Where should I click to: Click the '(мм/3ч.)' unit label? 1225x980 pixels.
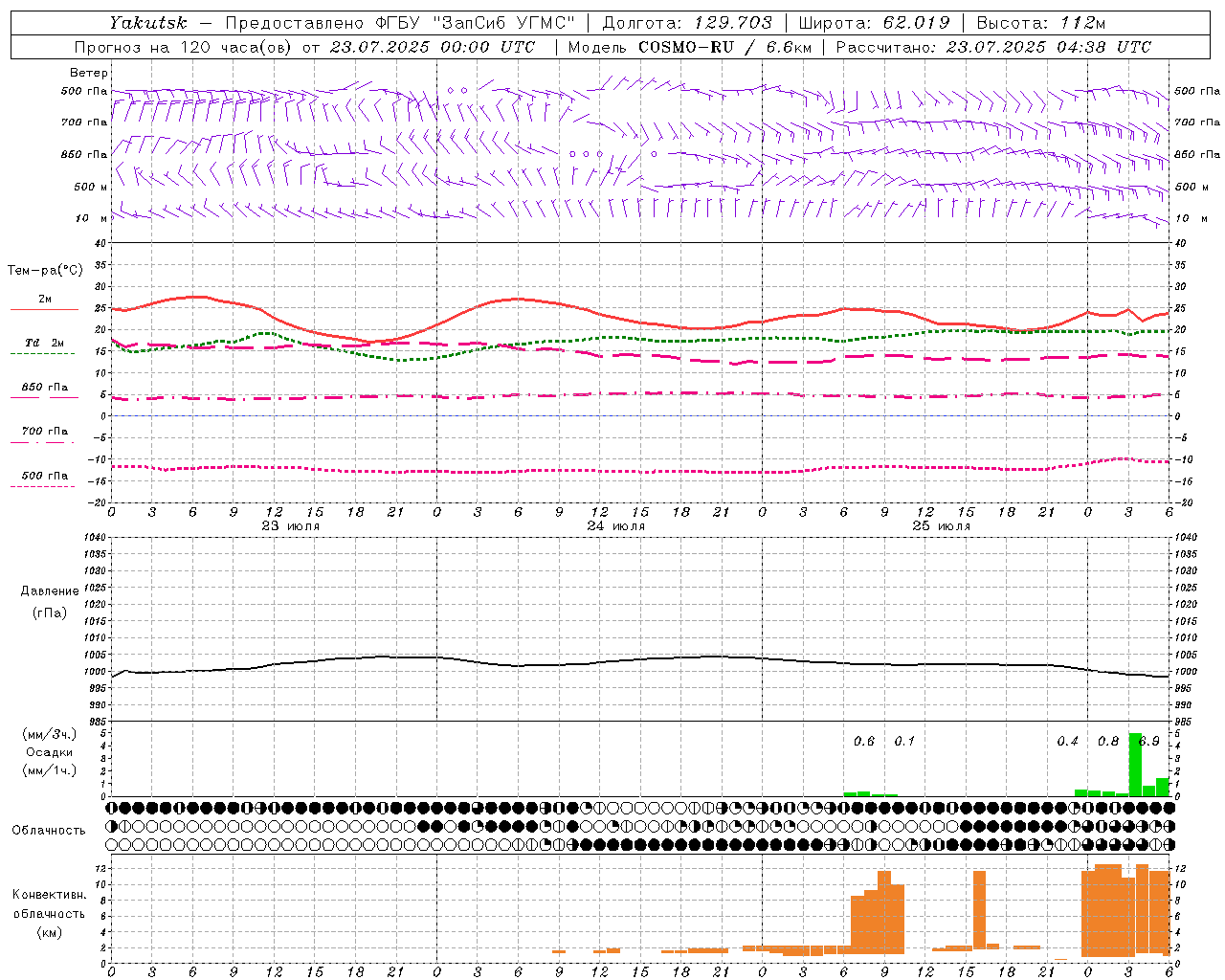click(50, 734)
